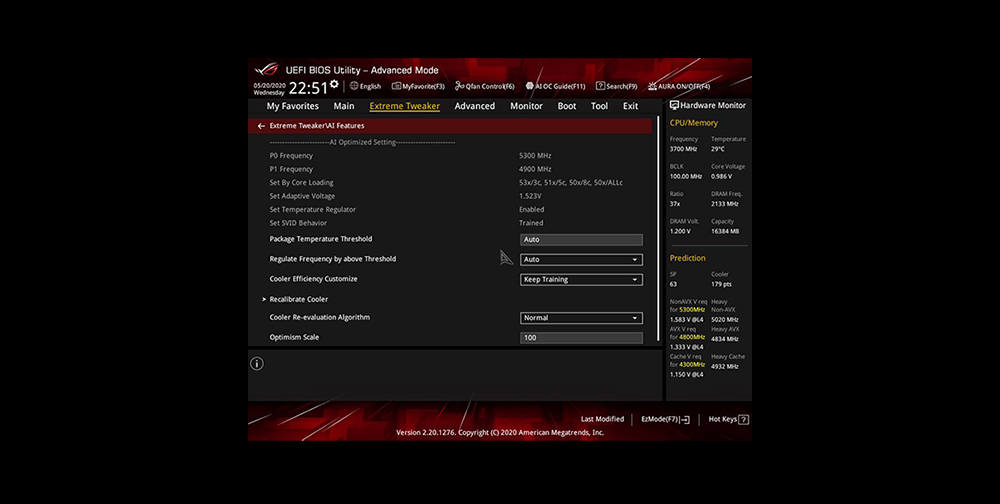
Task: Click the 53x/3c, 51x/5c core loading value
Action: click(x=571, y=182)
